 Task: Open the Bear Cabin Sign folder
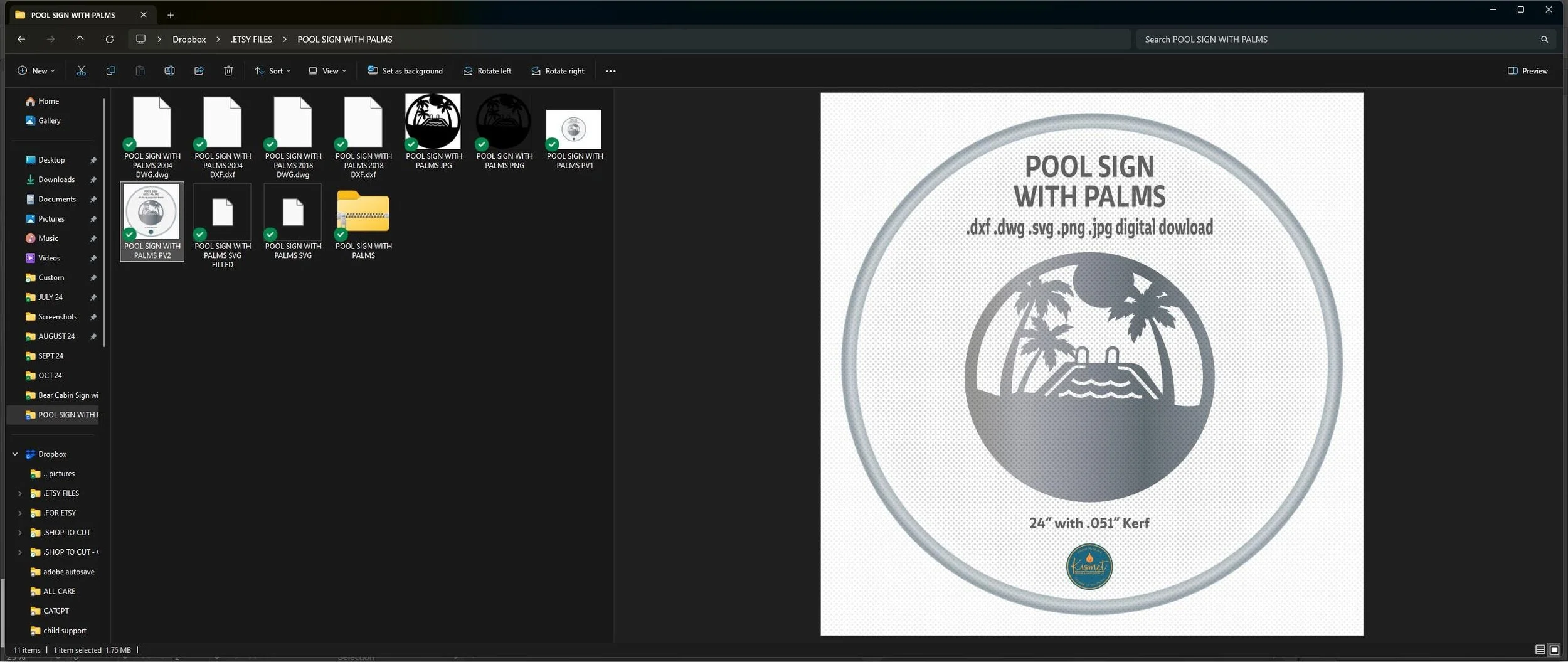point(61,395)
